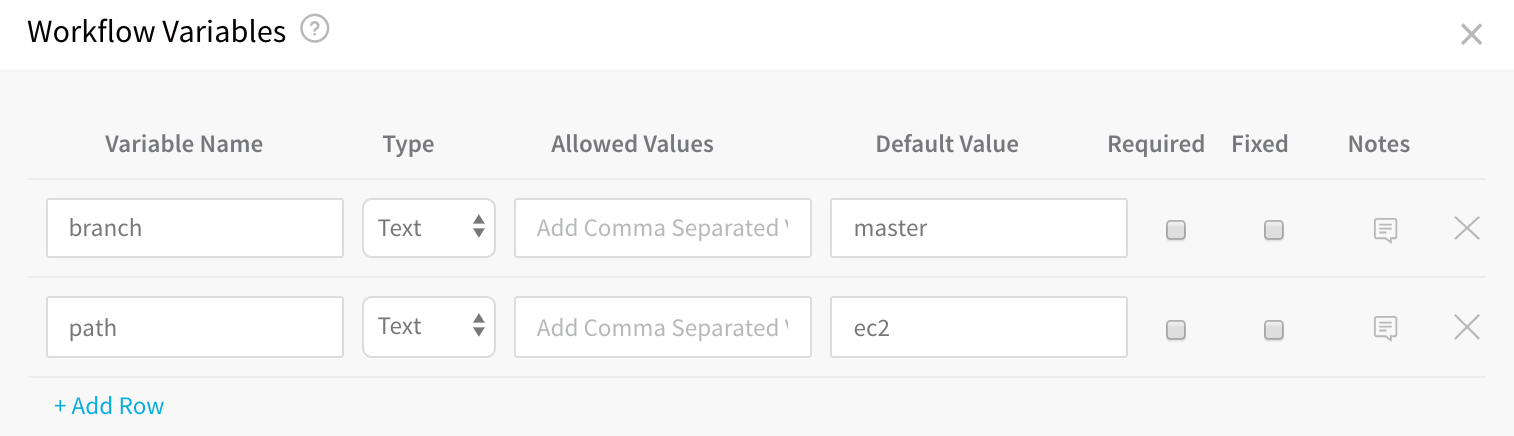Open Type dropdown for branch variable
This screenshot has width=1514, height=436.
tap(429, 228)
